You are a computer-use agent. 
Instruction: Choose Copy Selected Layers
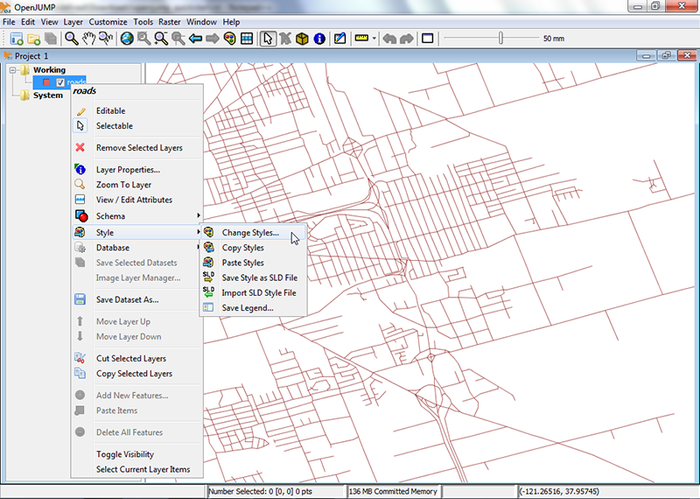(137, 374)
